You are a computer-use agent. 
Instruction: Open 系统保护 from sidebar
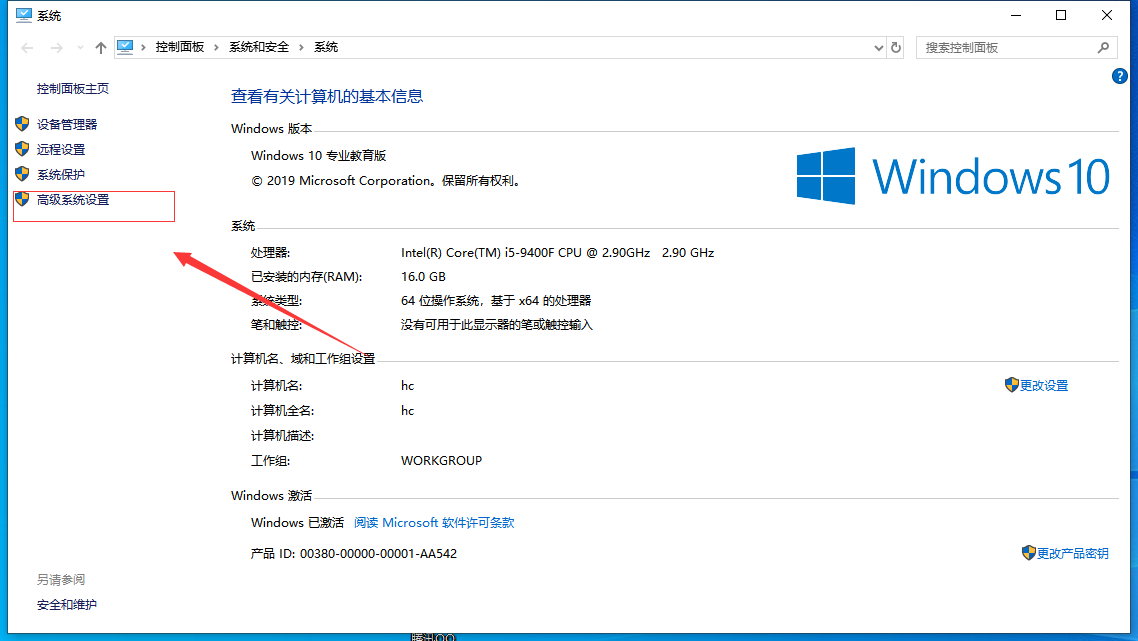(61, 175)
